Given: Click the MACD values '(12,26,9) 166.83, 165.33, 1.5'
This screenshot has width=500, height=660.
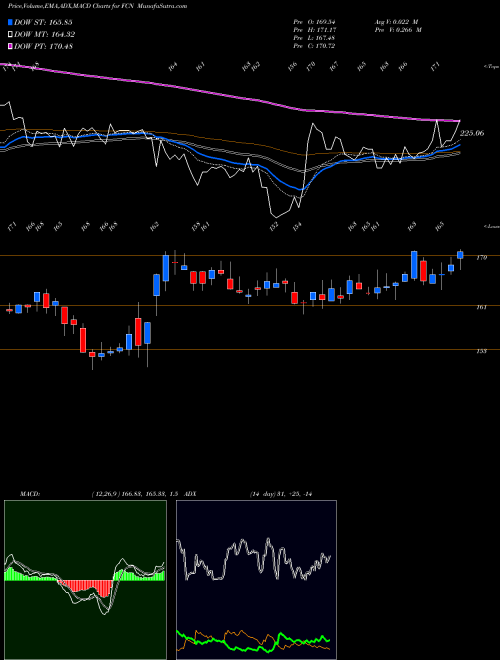Looking at the screenshot, I should coord(136,494).
